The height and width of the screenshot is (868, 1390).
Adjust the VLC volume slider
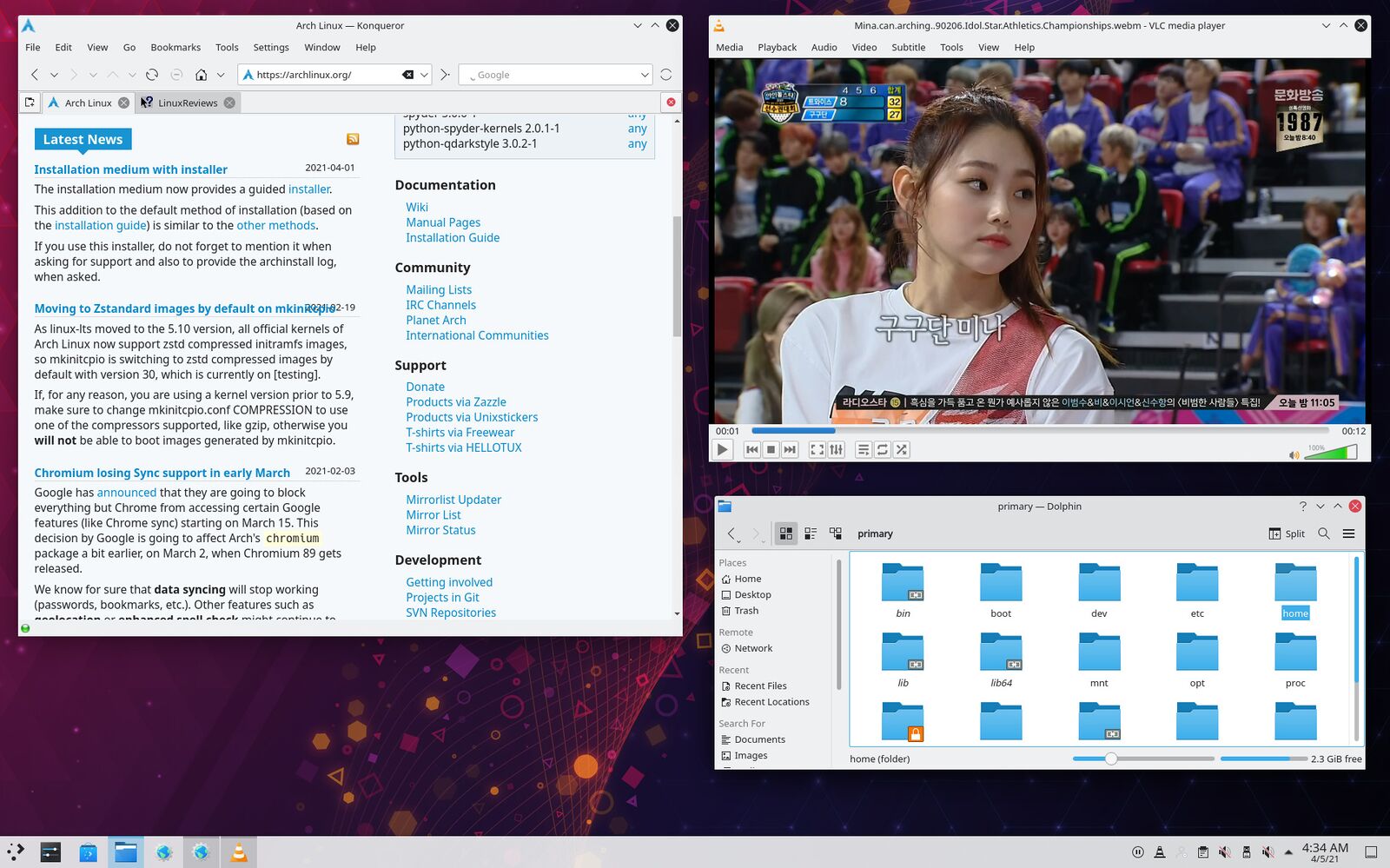coord(1330,452)
